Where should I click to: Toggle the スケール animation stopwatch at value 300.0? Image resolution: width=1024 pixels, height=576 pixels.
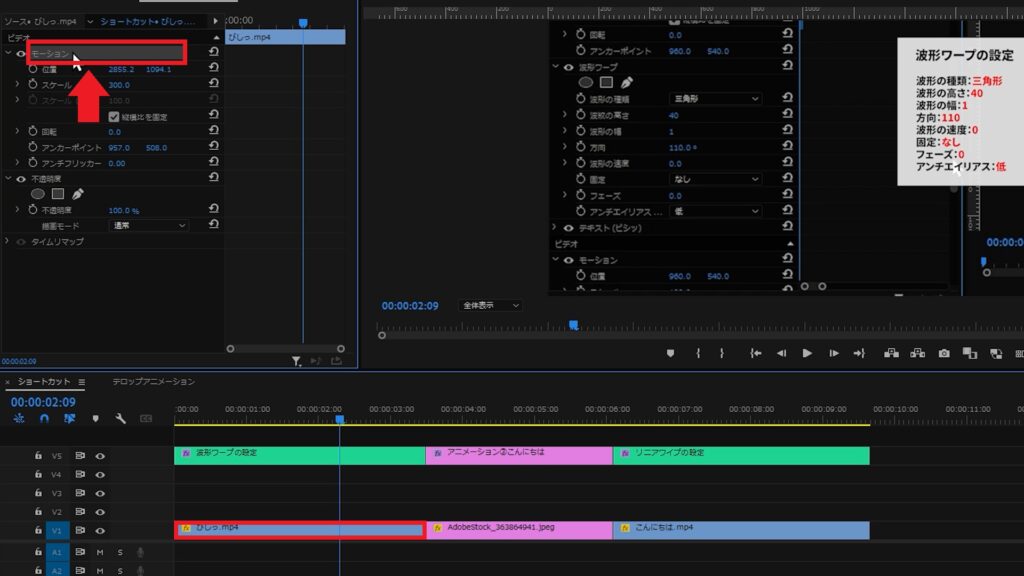33,84
